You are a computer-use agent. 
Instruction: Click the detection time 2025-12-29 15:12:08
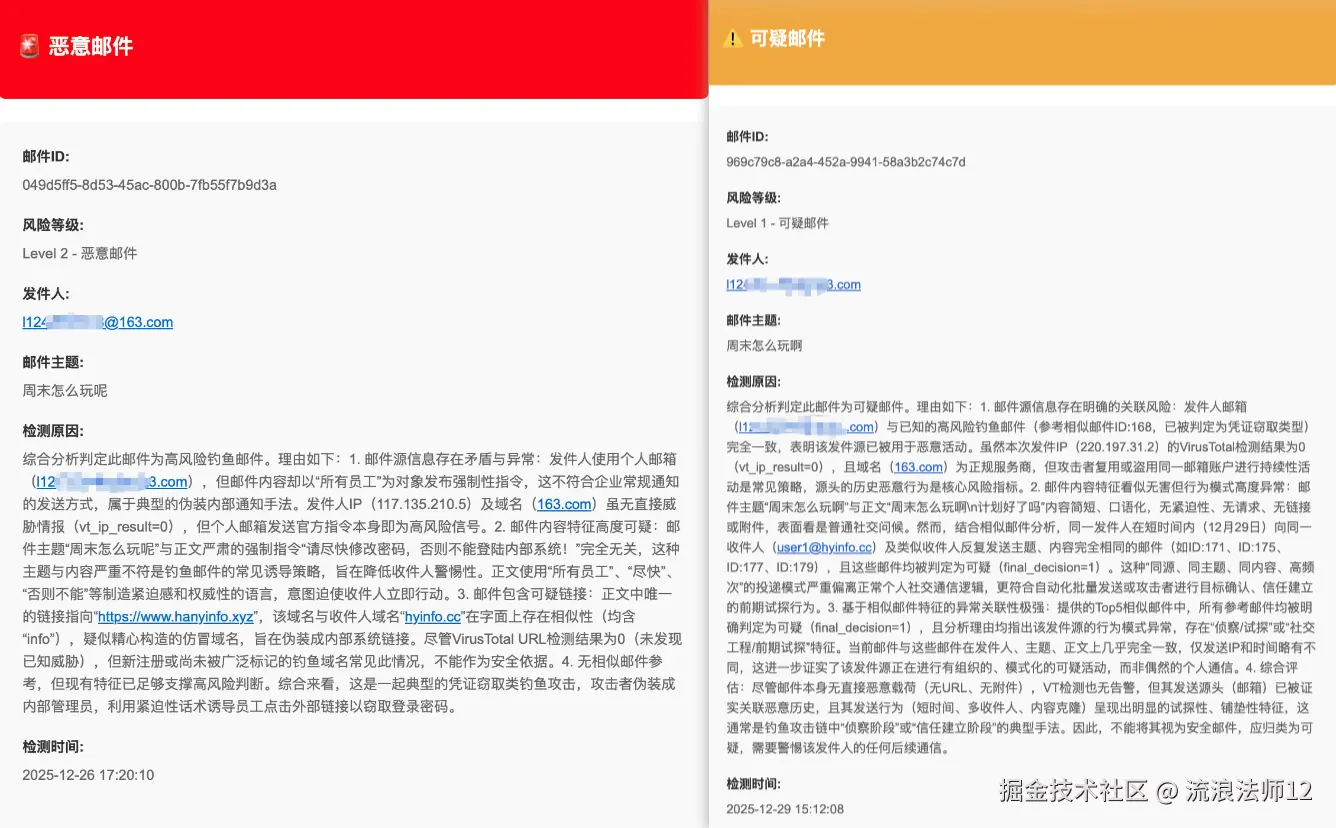pos(785,809)
